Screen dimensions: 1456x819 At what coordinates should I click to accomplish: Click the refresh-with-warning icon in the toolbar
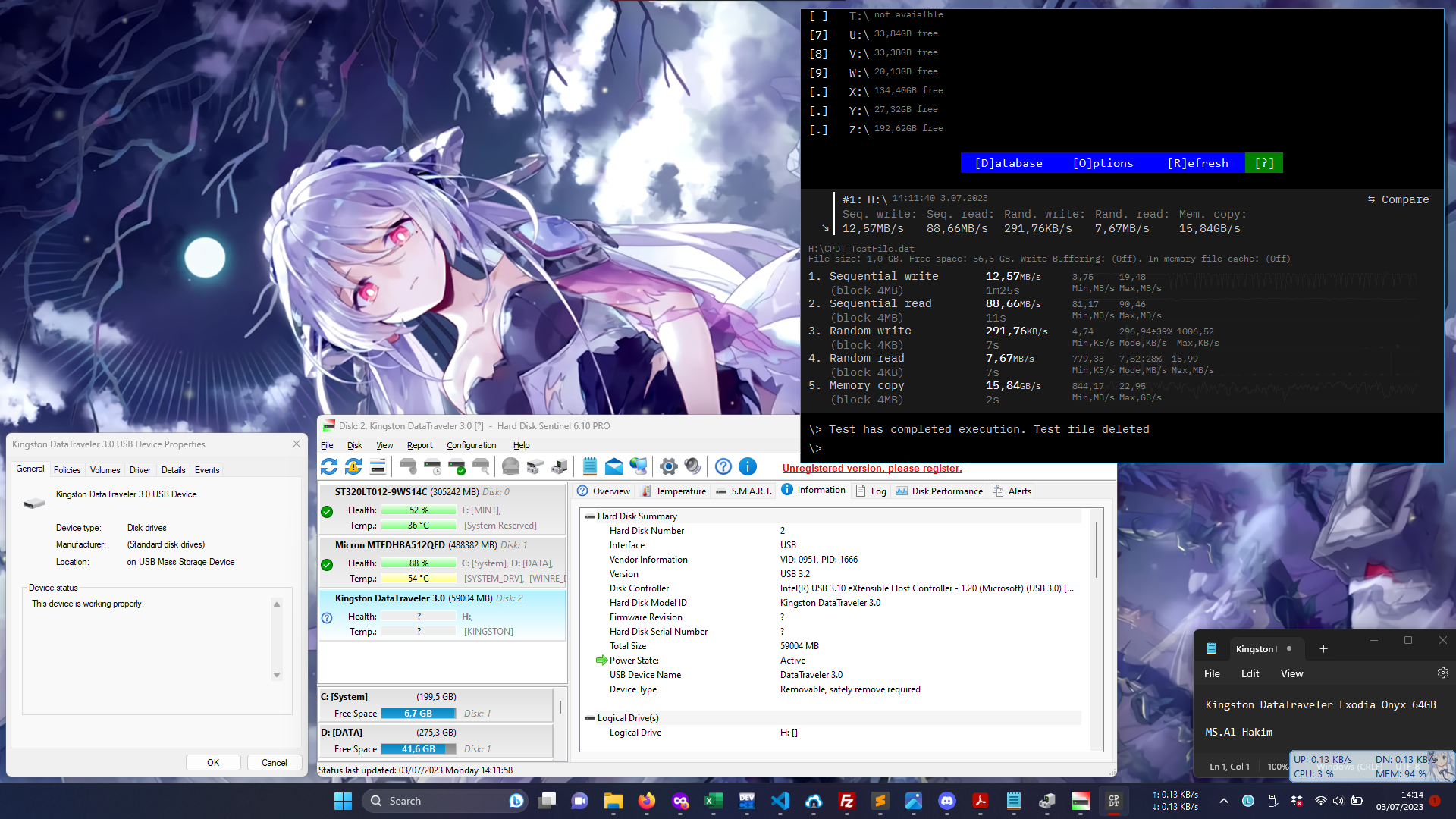coord(353,466)
